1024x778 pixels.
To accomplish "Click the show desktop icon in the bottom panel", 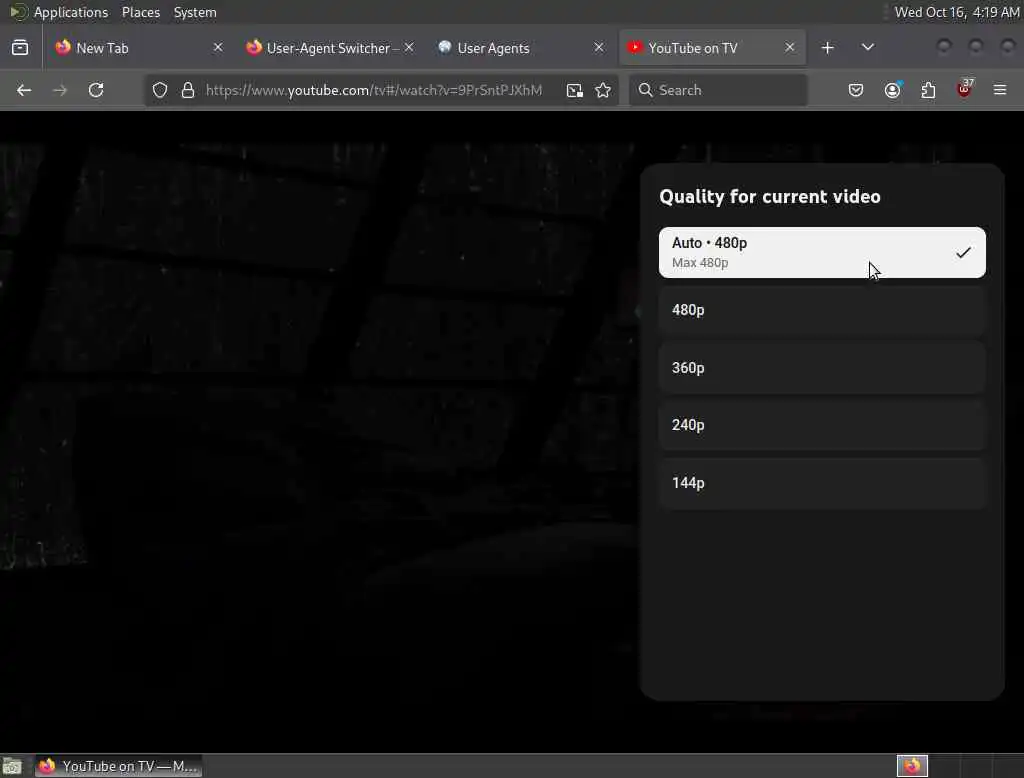I will point(12,766).
